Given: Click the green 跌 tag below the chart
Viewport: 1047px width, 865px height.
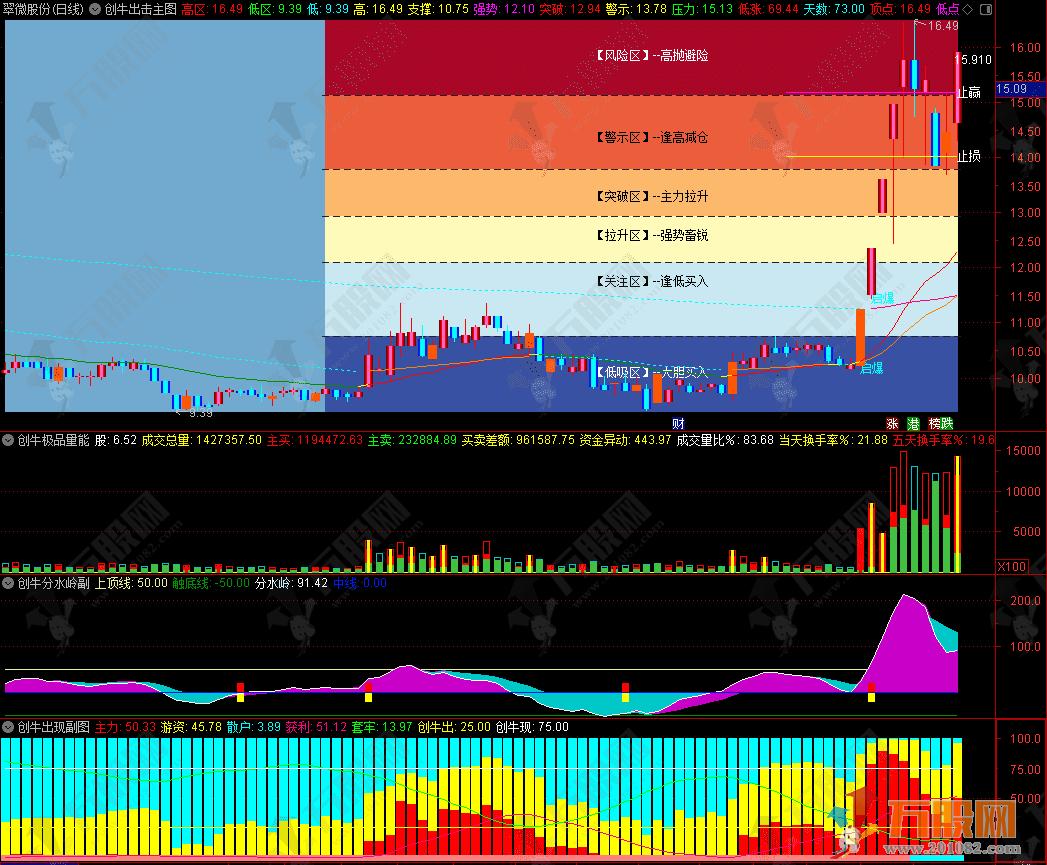Looking at the screenshot, I should [x=947, y=423].
